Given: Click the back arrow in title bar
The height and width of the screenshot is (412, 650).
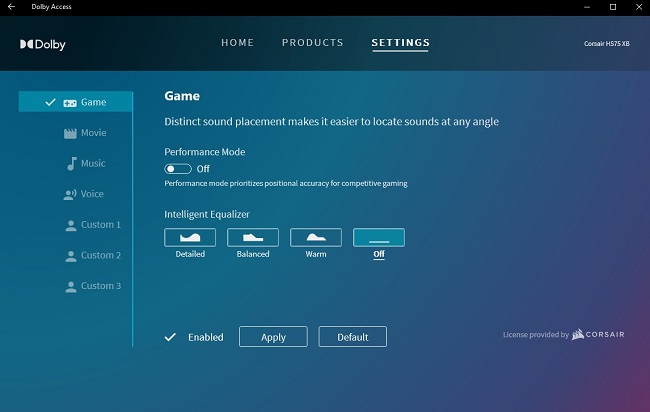Looking at the screenshot, I should 11,7.
